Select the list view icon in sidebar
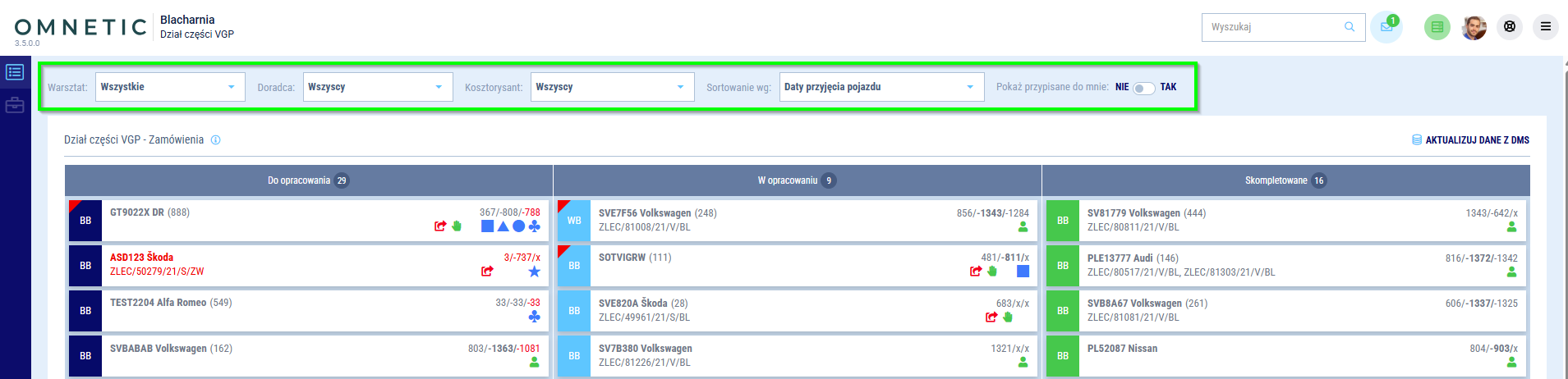 point(15,72)
